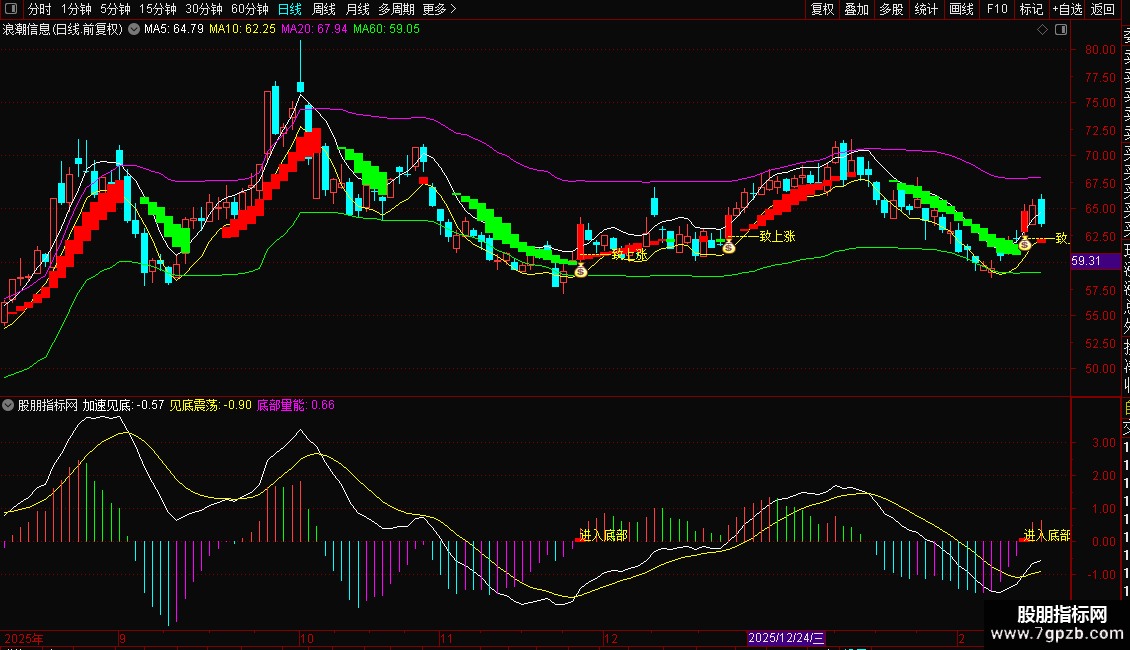The height and width of the screenshot is (650, 1130).
Task: Switch to 分时 intraday view
Action: (x=40, y=9)
